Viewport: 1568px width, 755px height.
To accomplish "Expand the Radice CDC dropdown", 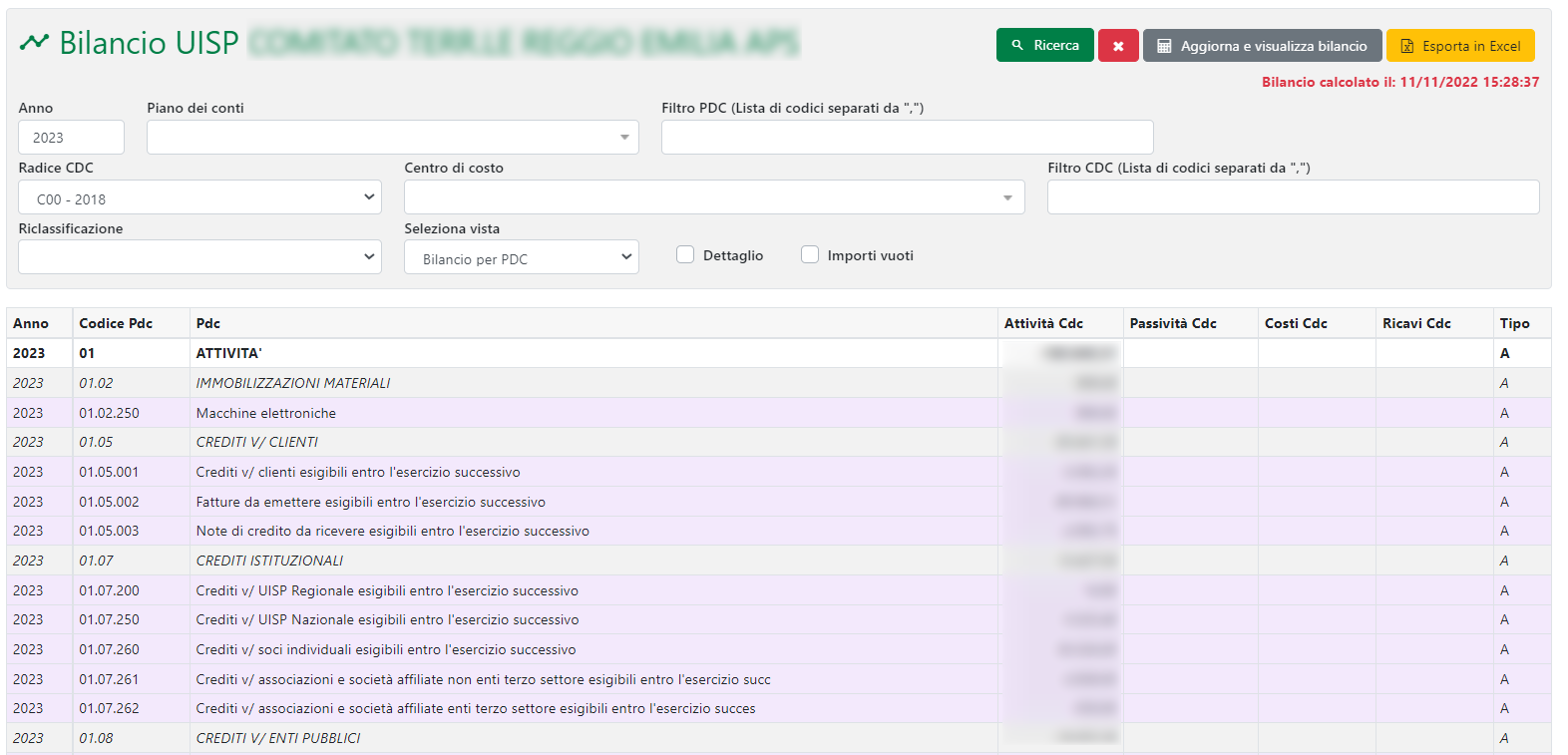I will pyautogui.click(x=199, y=197).
